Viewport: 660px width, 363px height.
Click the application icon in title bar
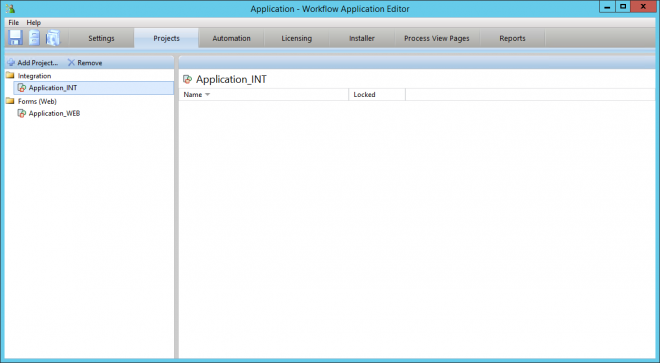pyautogui.click(x=11, y=8)
